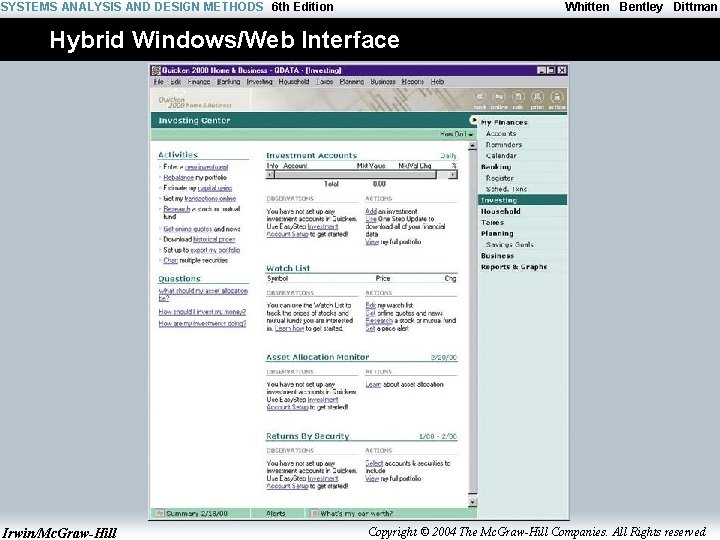Open the Taxes menu
This screenshot has height=540, width=720.
325,82
